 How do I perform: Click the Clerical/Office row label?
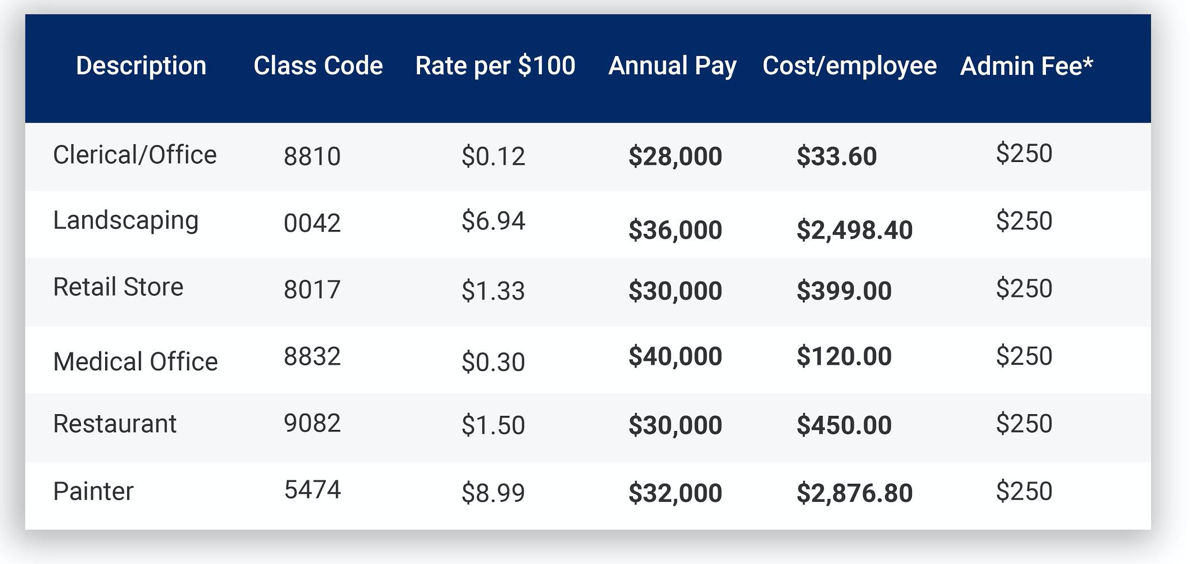pos(135,155)
